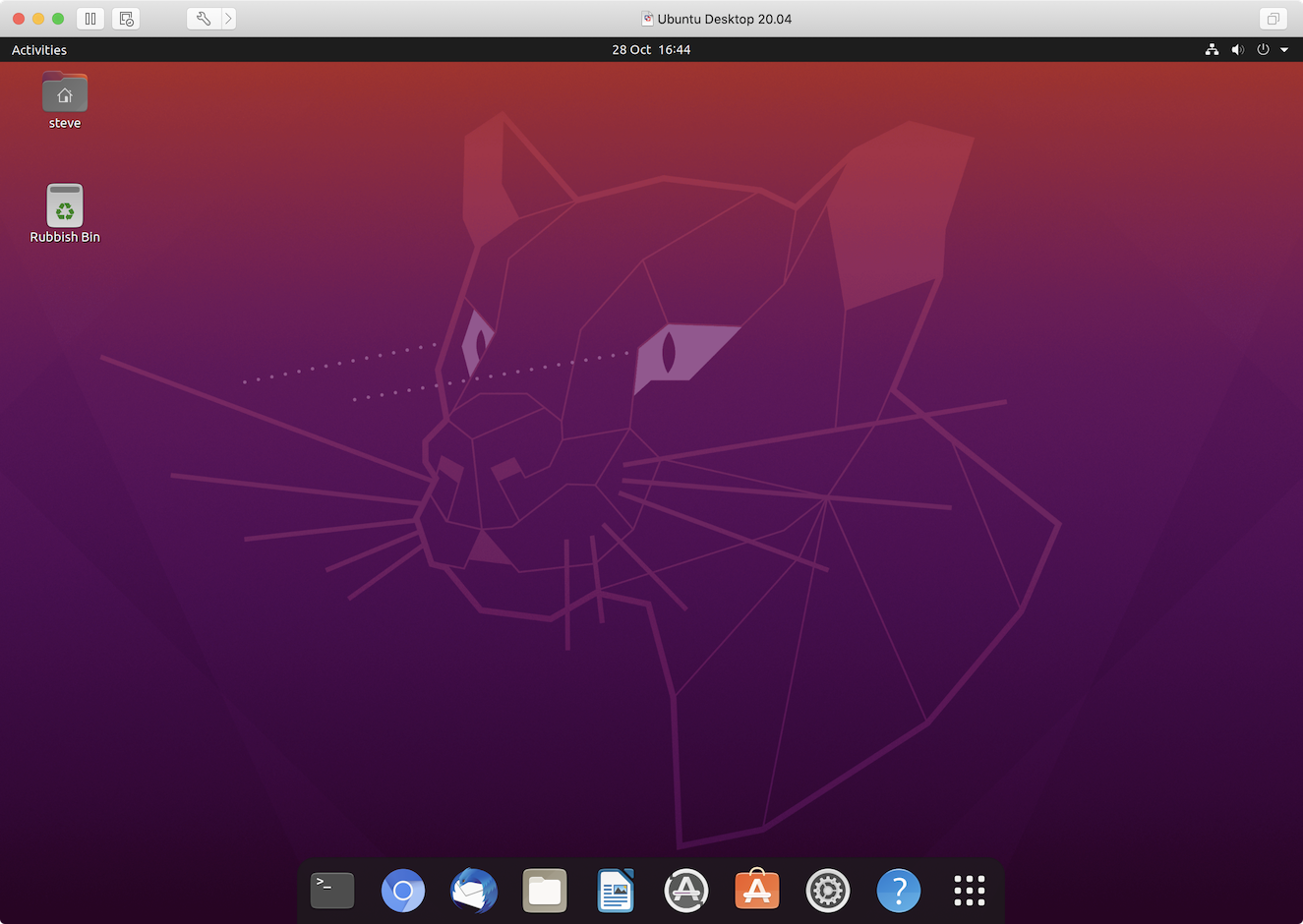This screenshot has height=924, width=1303.
Task: Click the network status icon
Action: tap(1212, 49)
